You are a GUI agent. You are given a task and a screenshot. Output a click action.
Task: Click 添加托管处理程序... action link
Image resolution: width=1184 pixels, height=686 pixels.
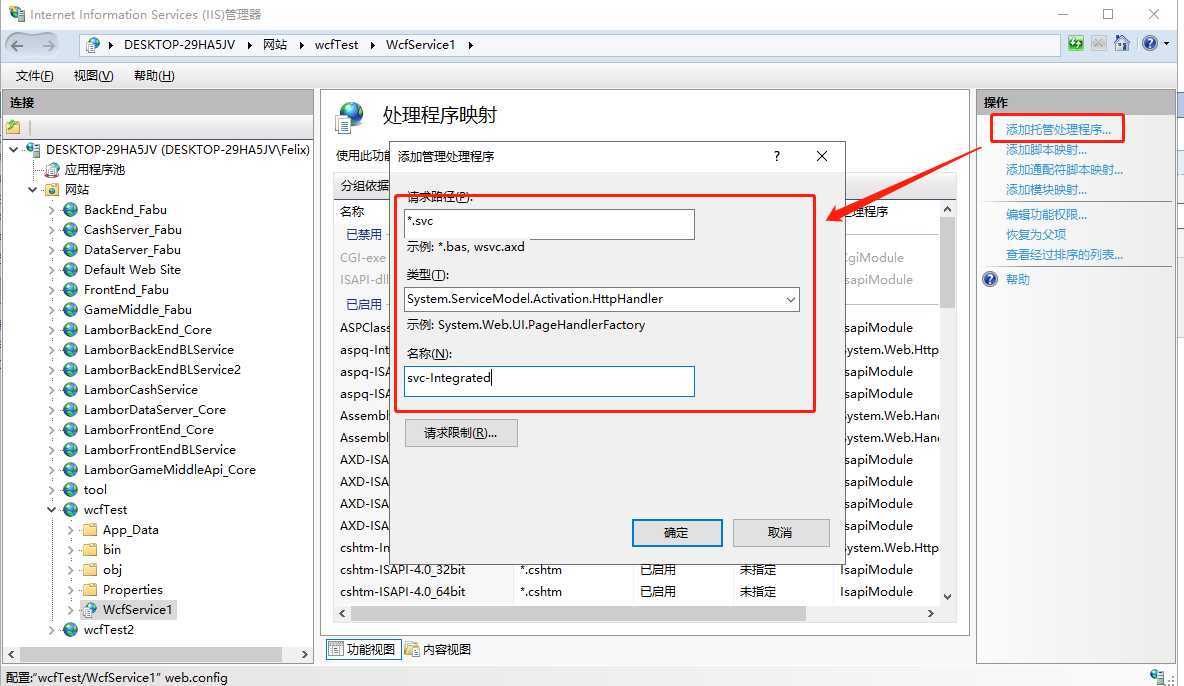tap(1058, 129)
